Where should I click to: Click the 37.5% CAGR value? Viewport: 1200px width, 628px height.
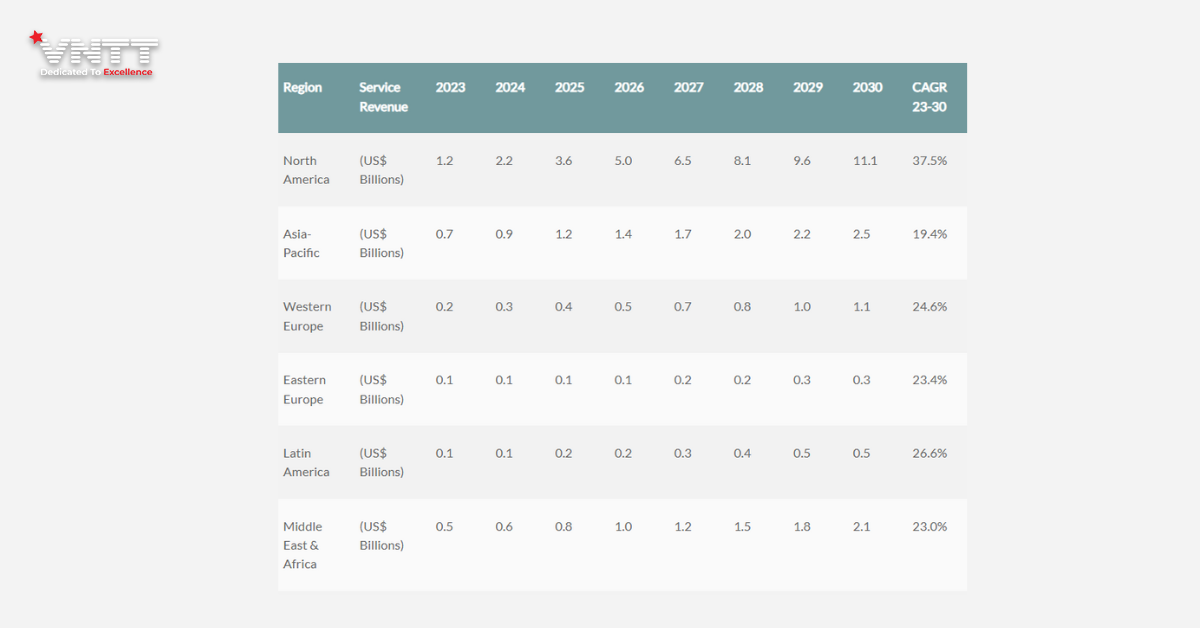click(929, 161)
